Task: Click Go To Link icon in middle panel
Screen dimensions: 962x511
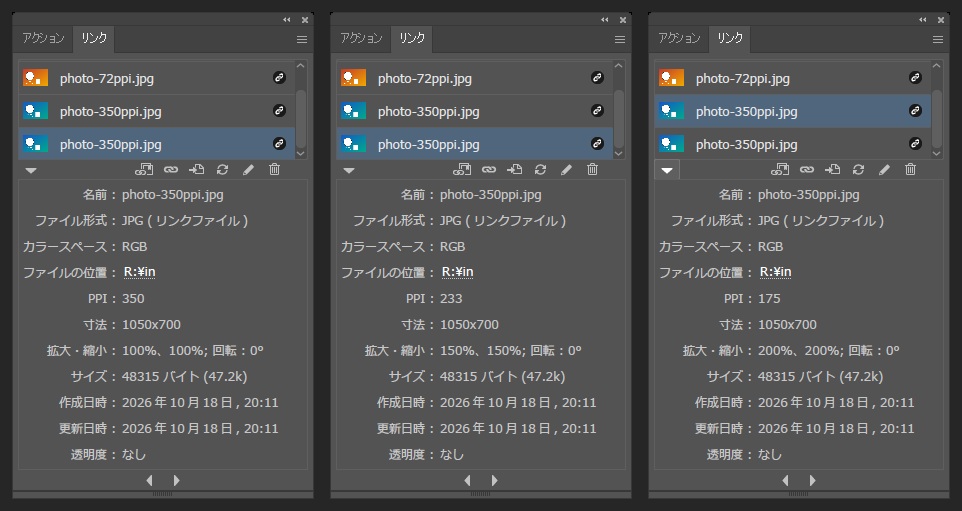Action: (514, 169)
